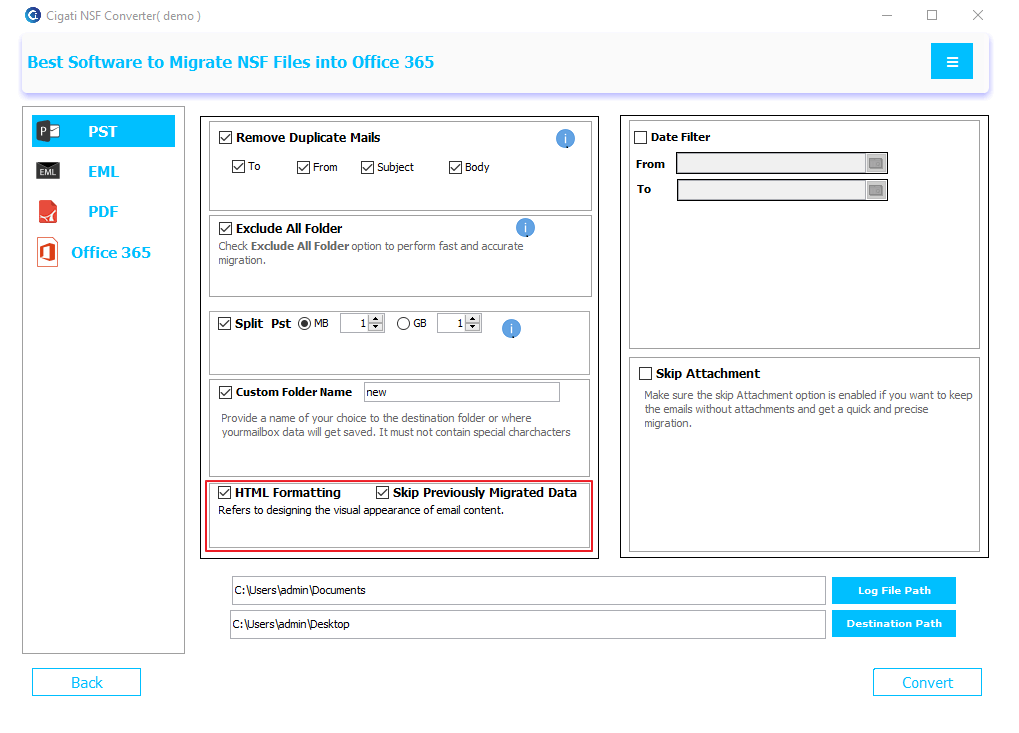
Task: Select the PDF format option
Action: (103, 212)
